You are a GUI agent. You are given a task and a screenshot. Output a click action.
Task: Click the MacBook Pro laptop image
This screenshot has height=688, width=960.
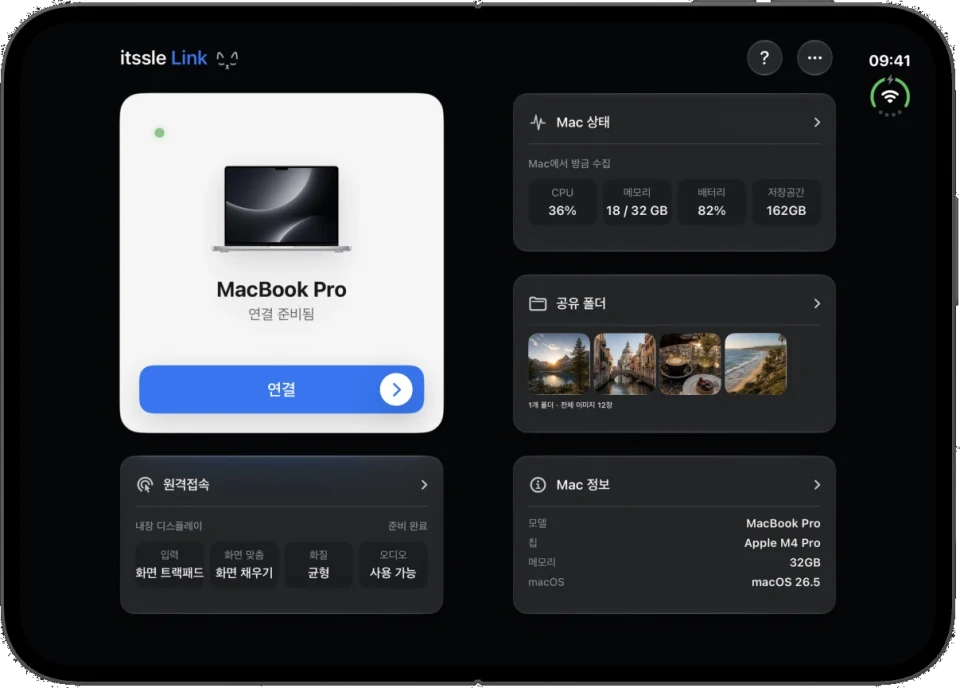[x=282, y=208]
